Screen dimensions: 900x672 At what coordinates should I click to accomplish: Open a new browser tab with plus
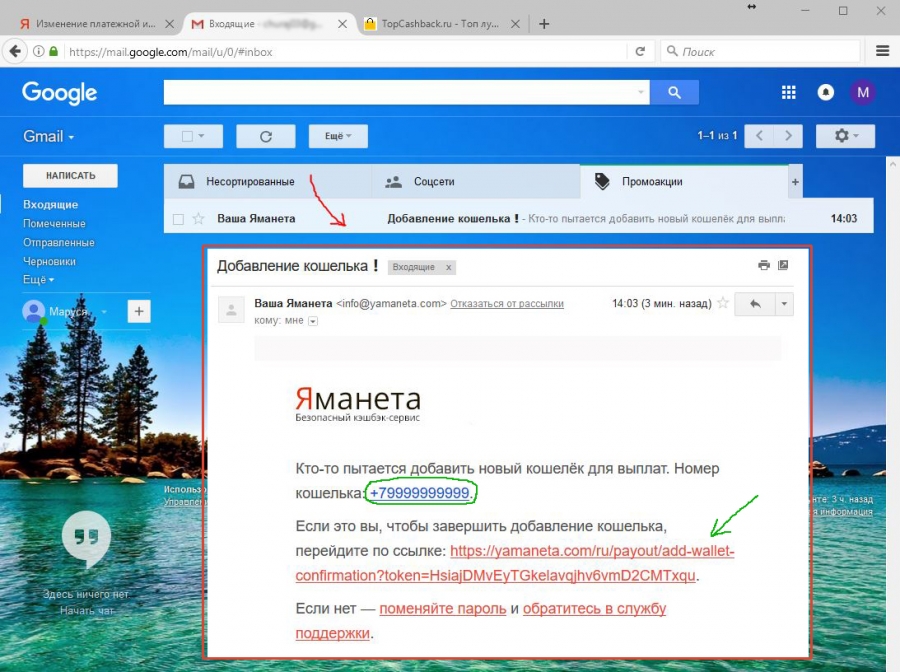[544, 24]
